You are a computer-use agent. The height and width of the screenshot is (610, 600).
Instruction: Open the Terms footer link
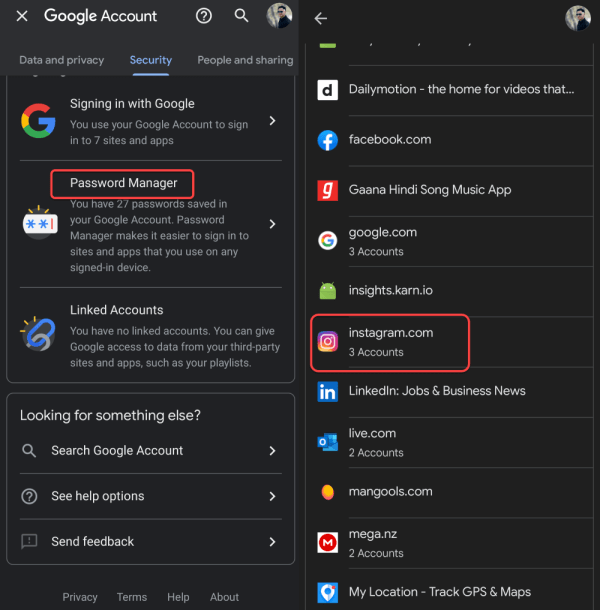click(x=132, y=597)
